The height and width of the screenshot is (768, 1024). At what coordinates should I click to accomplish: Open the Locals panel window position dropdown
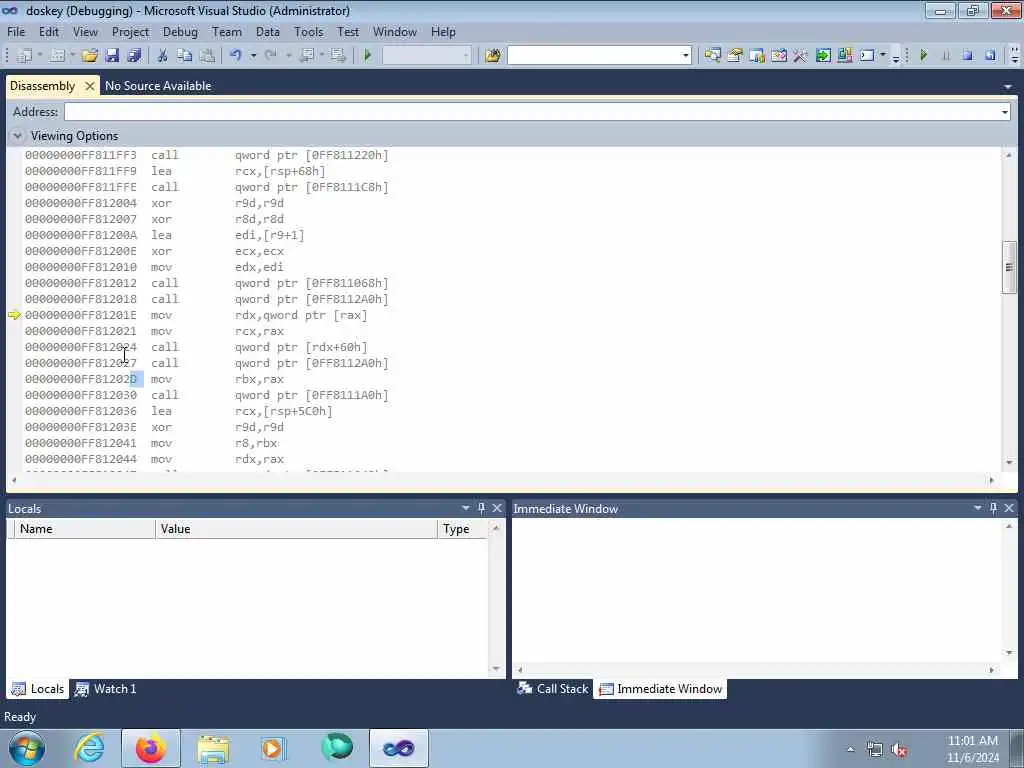pos(466,508)
